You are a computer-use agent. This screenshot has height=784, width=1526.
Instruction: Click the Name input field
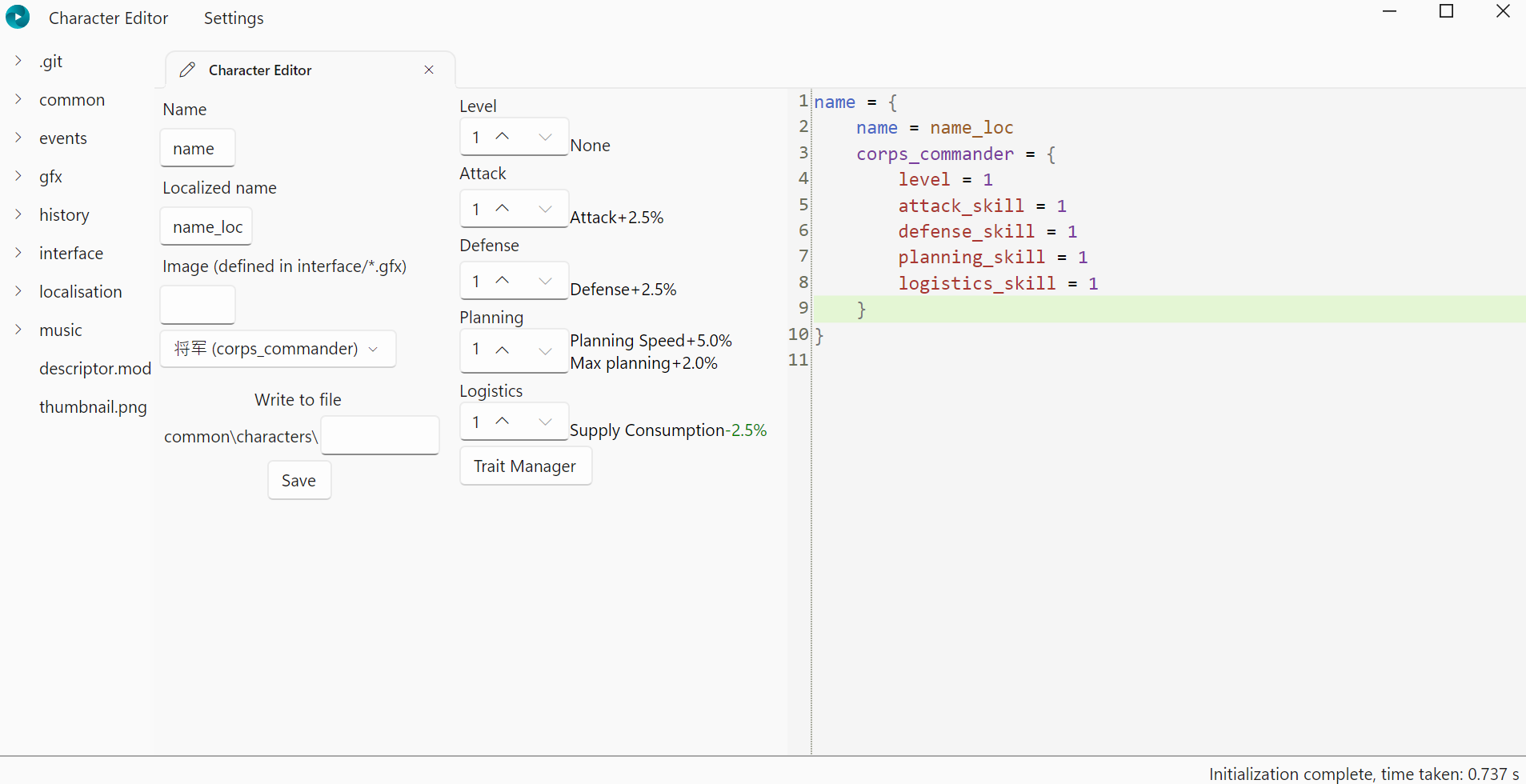[x=198, y=148]
